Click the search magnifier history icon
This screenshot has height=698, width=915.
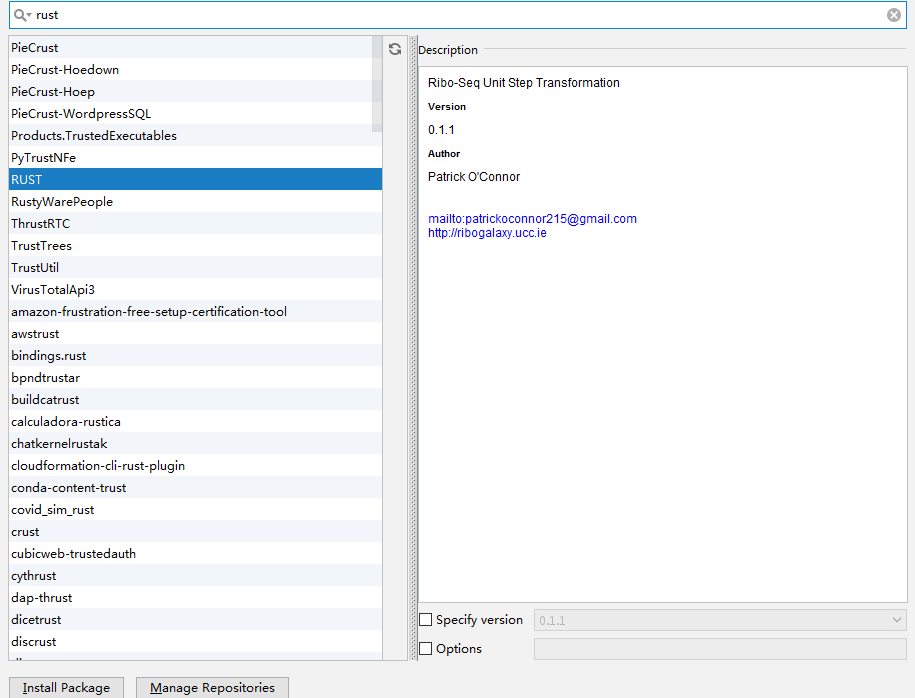(22, 15)
